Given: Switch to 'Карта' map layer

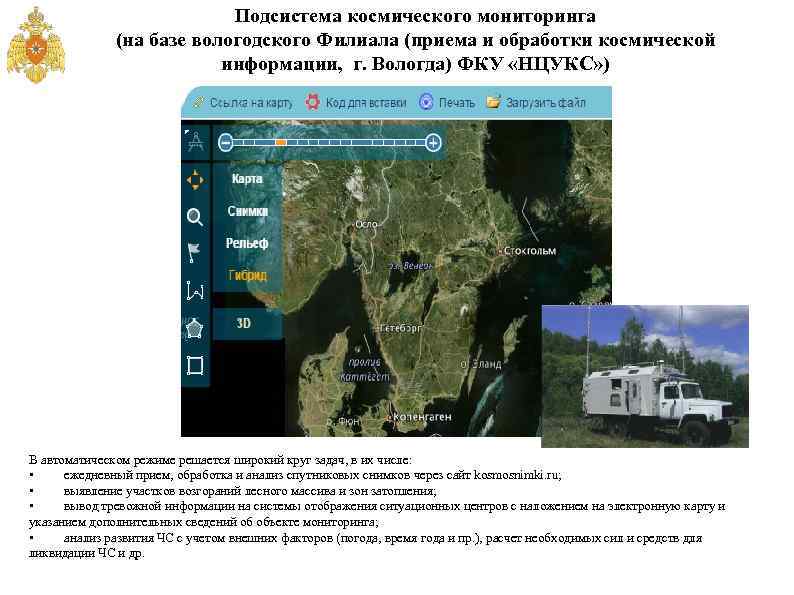Looking at the screenshot, I should [x=247, y=179].
